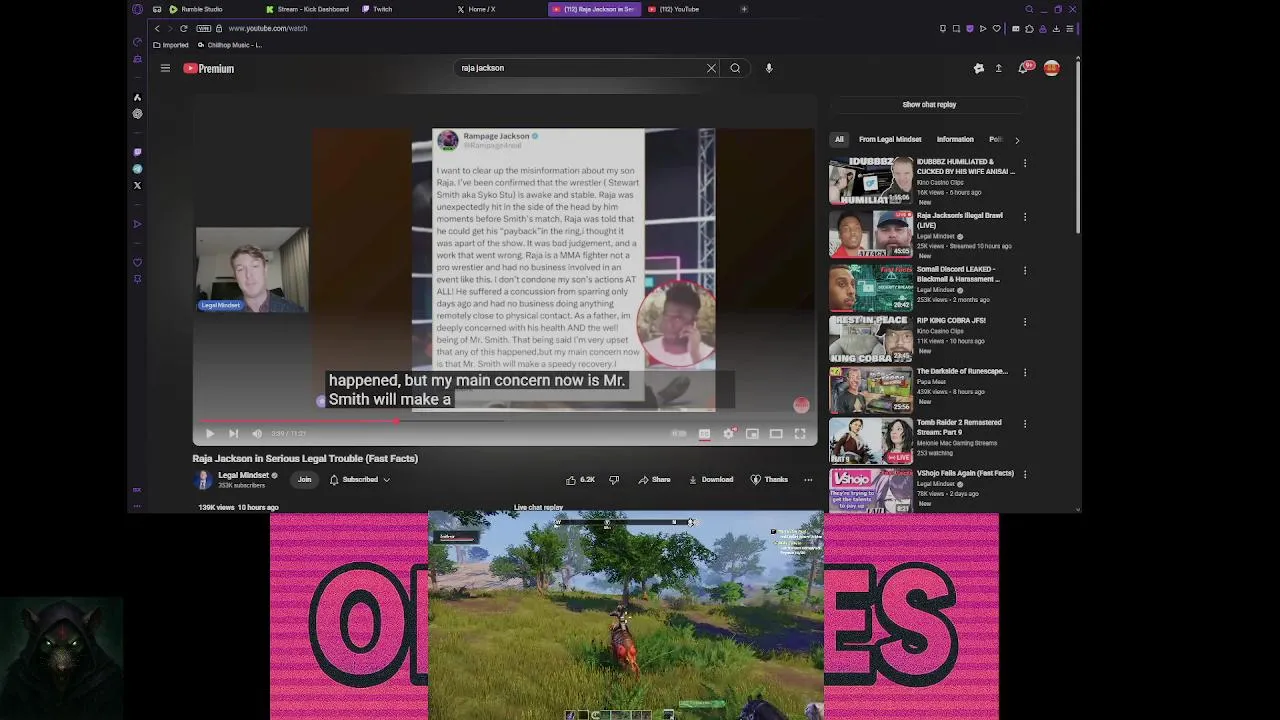Screen dimensions: 1280x720
Task: Open The Darkside of Runescape thumbnail
Action: coord(871,390)
